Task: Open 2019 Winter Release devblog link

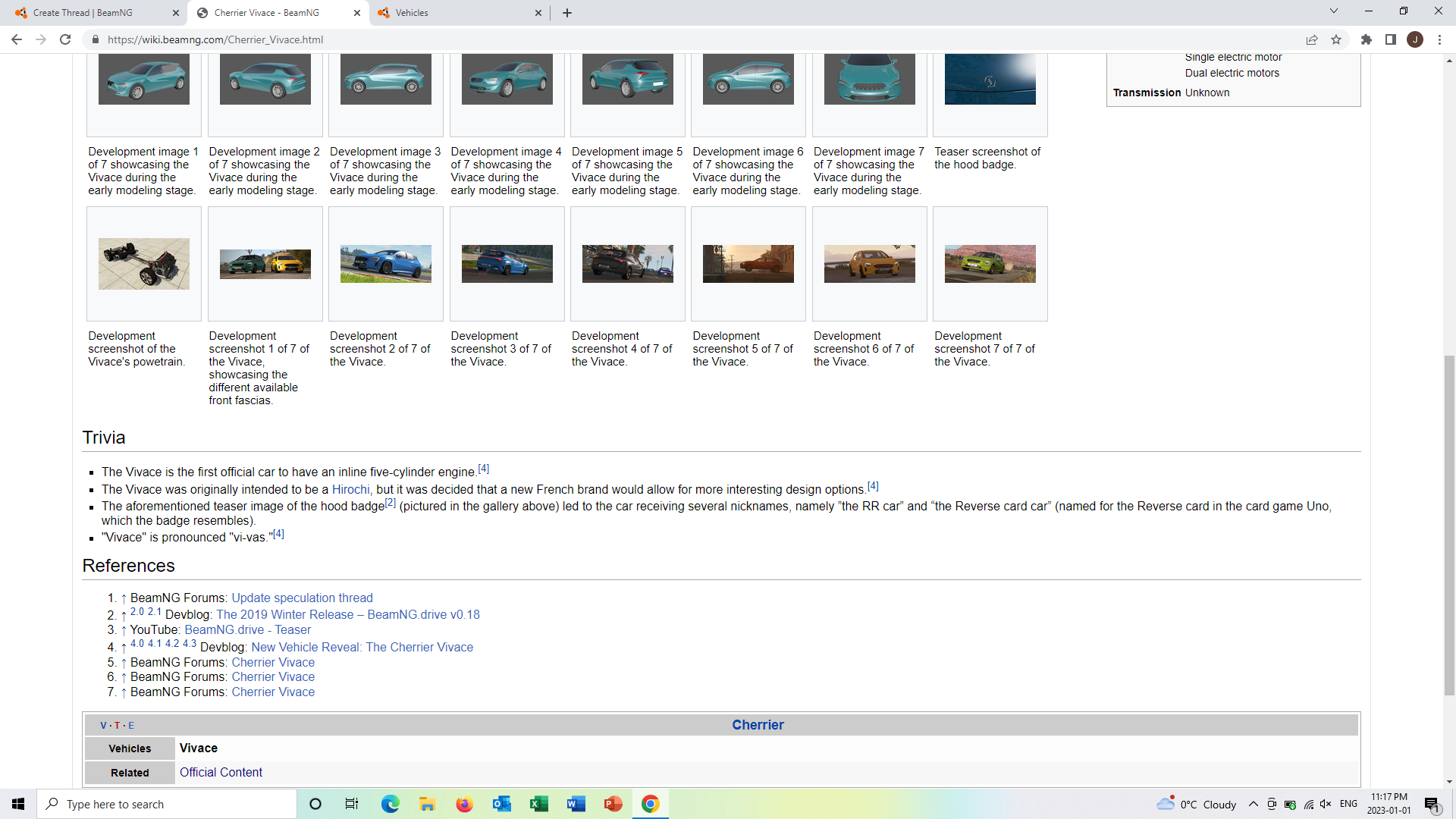Action: 348,615
